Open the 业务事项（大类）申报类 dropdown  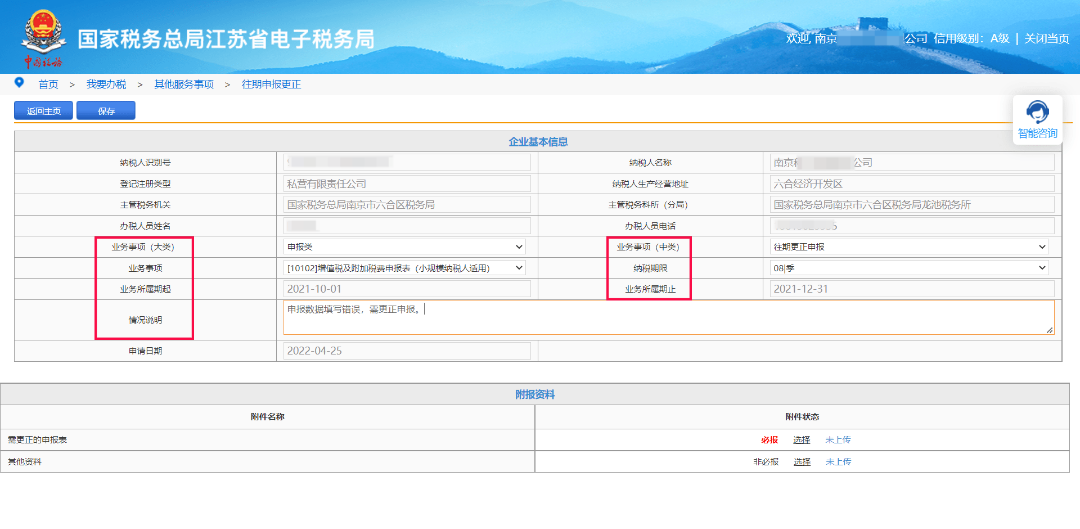tap(406, 246)
